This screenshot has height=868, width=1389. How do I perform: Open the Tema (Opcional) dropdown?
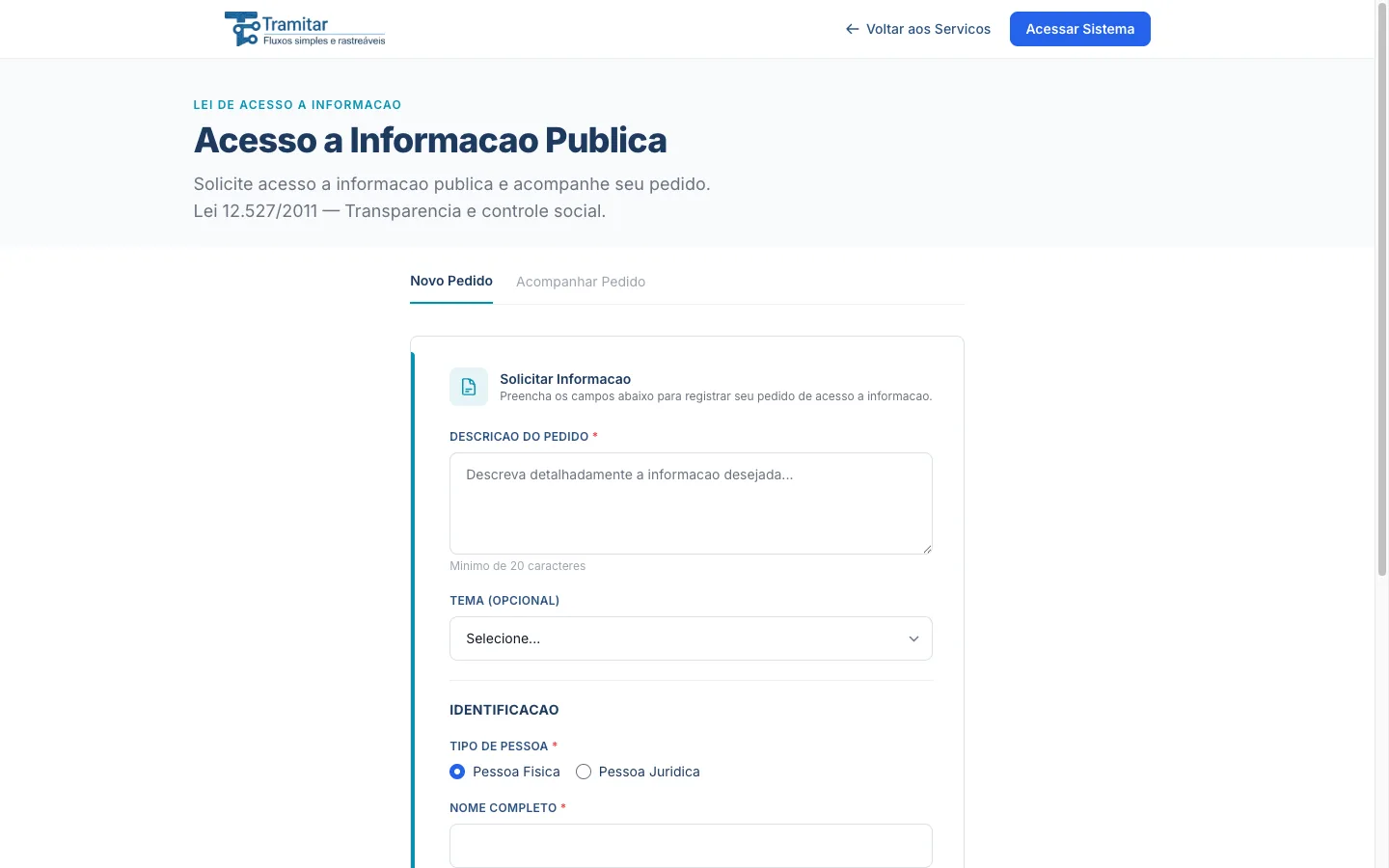coord(691,638)
